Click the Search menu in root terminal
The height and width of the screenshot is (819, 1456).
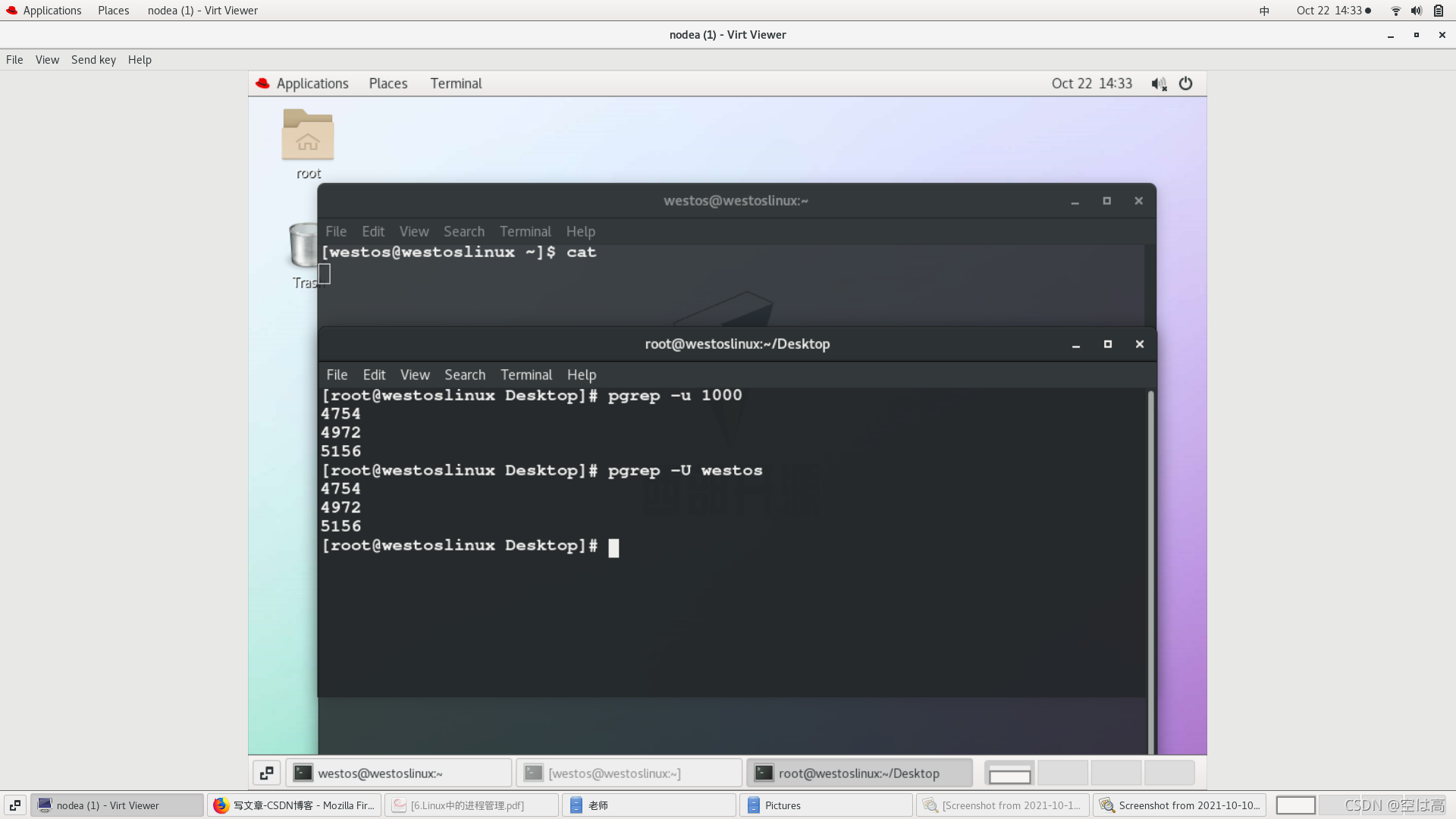click(465, 374)
